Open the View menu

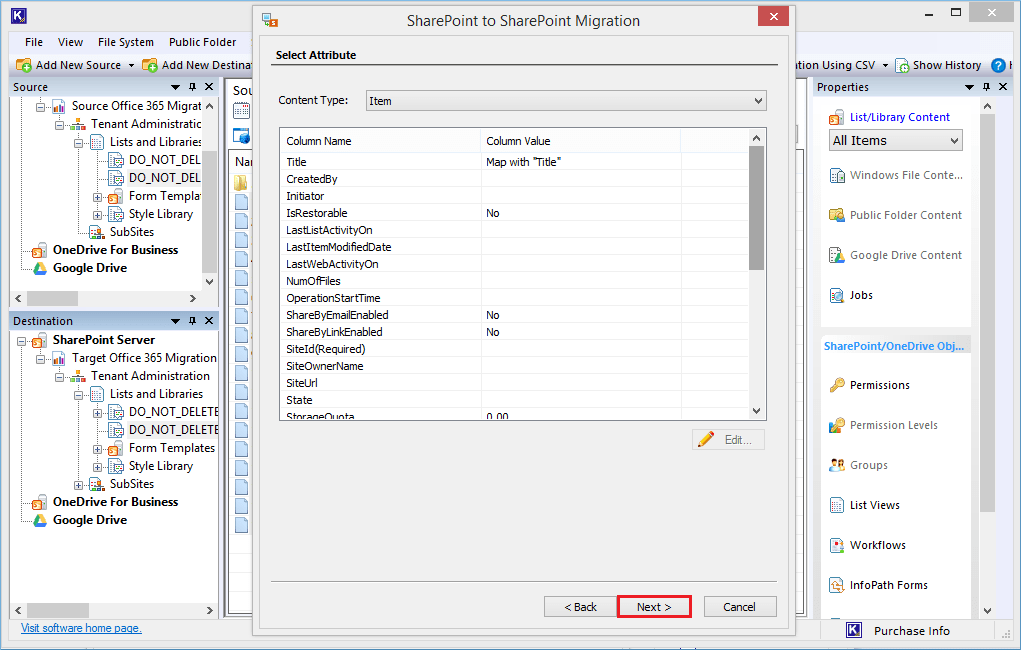(x=70, y=42)
